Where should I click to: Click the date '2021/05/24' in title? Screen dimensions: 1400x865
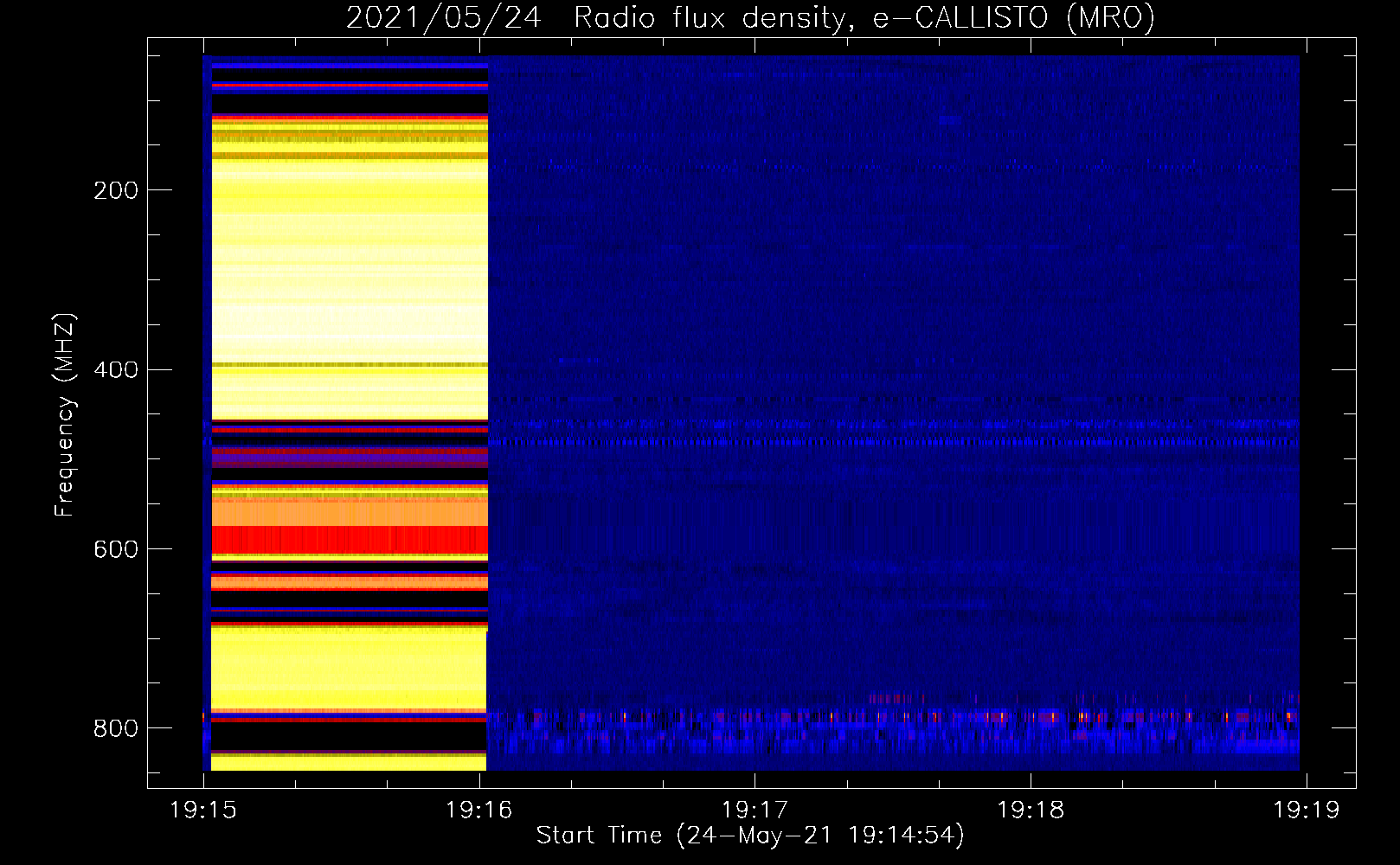(x=444, y=18)
